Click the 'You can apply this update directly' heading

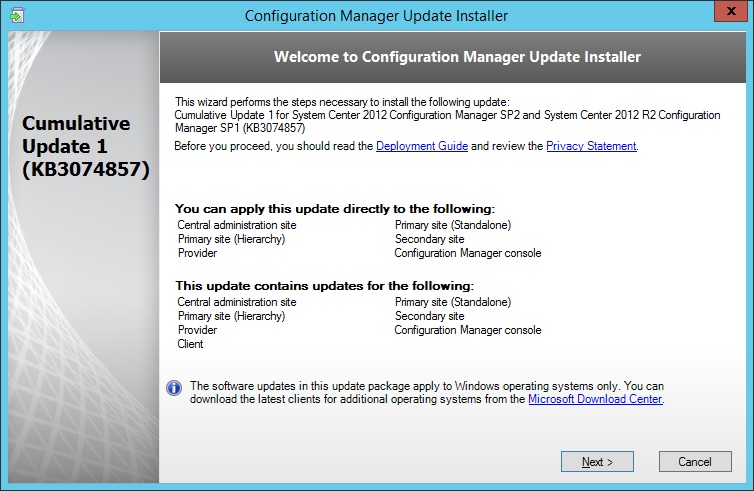click(335, 209)
